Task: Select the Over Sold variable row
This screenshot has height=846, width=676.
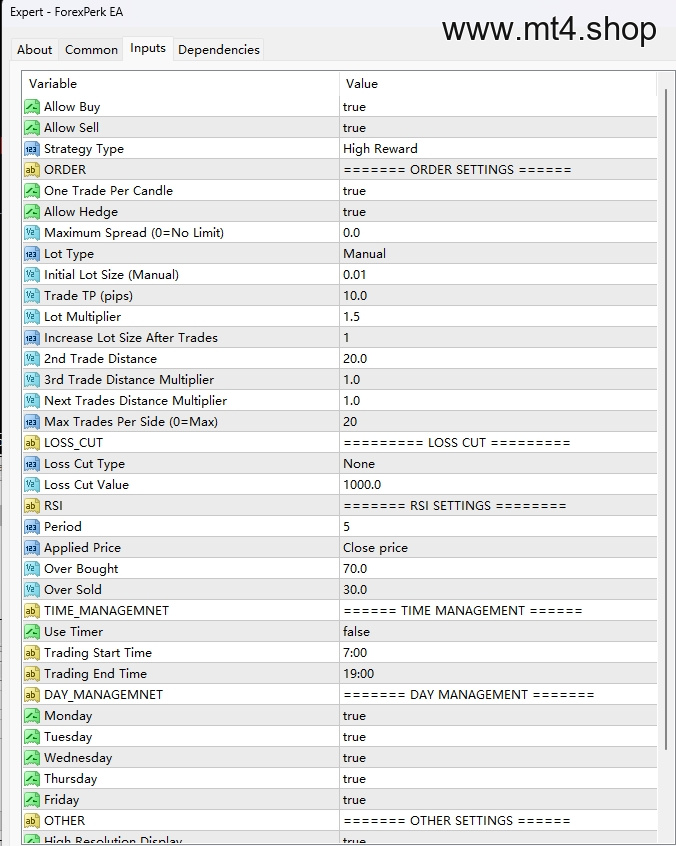Action: [x=340, y=590]
